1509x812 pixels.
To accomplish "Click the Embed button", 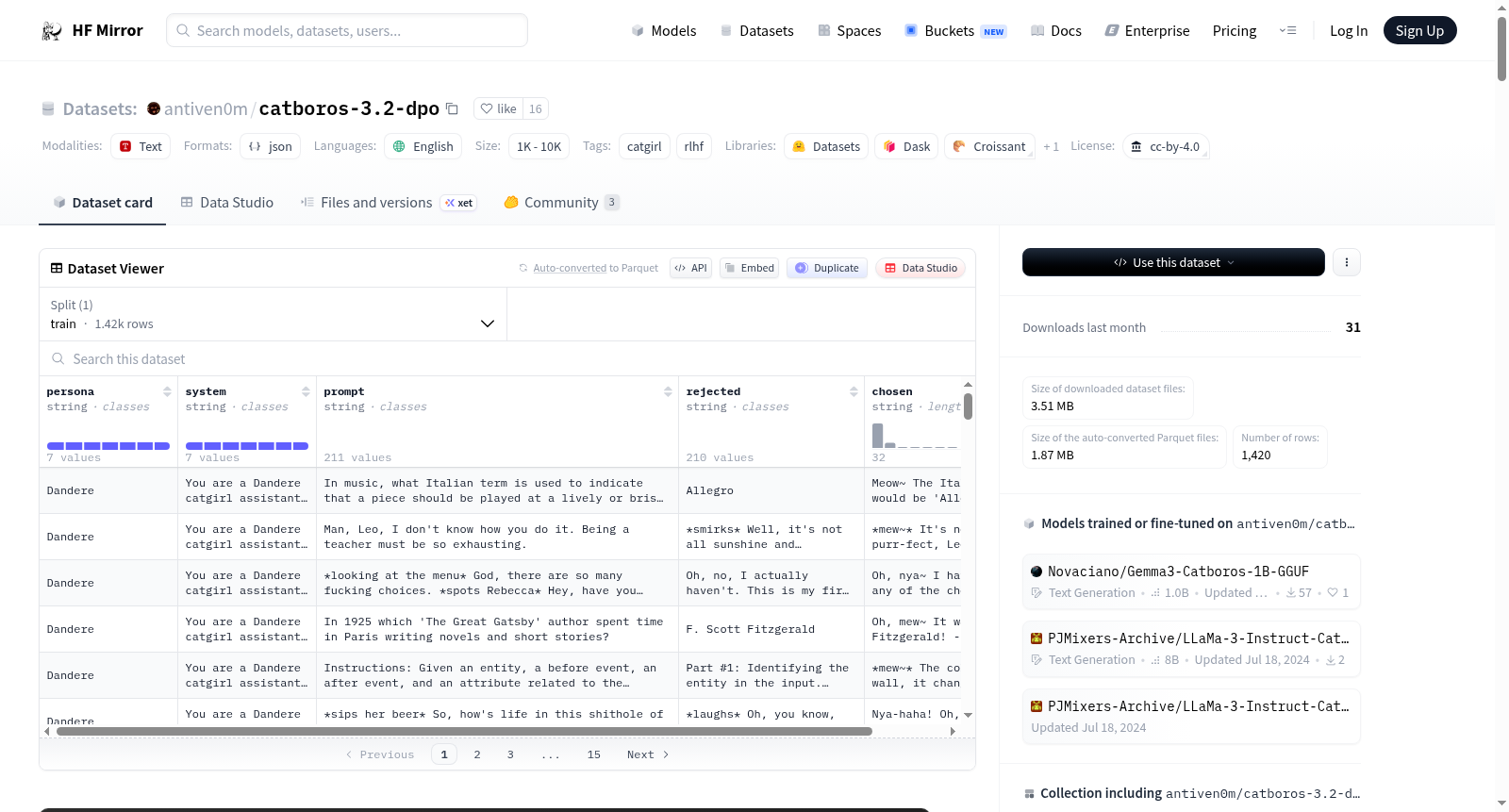I will 749,268.
